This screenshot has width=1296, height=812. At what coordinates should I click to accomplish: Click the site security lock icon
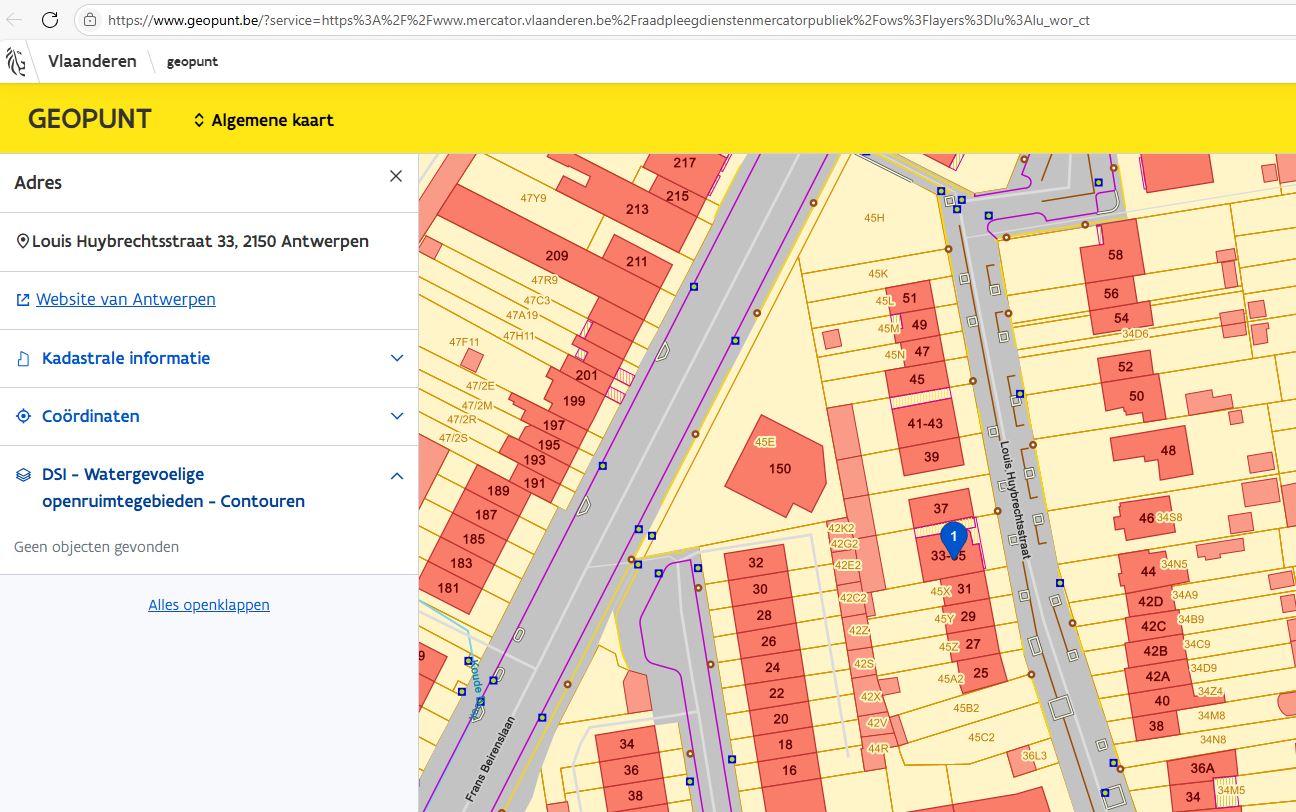point(90,19)
